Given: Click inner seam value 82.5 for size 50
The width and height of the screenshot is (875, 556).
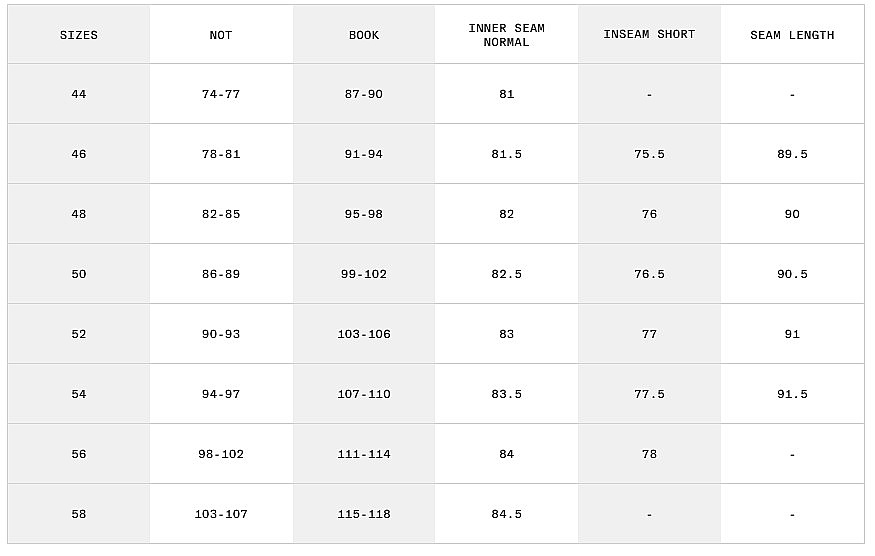Looking at the screenshot, I should click(507, 274).
